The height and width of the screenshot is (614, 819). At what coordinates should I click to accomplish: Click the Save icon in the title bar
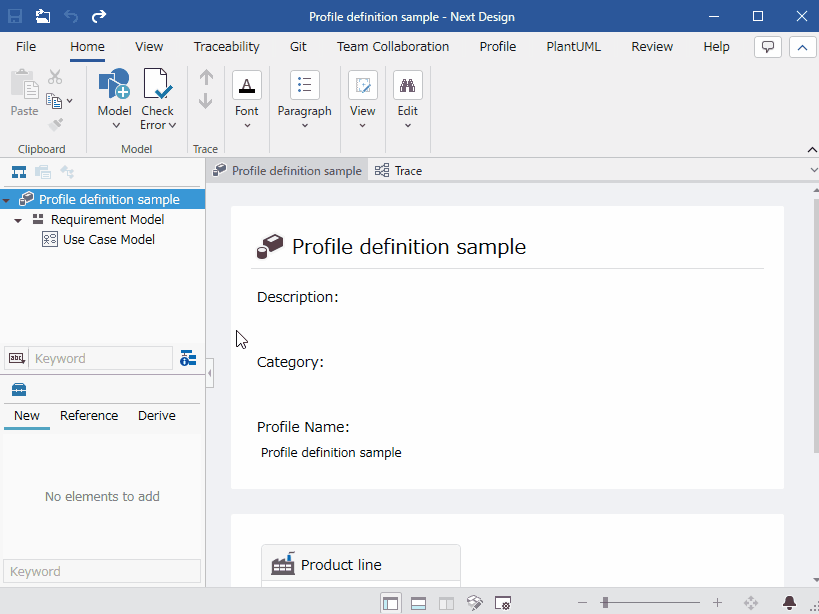(15, 16)
